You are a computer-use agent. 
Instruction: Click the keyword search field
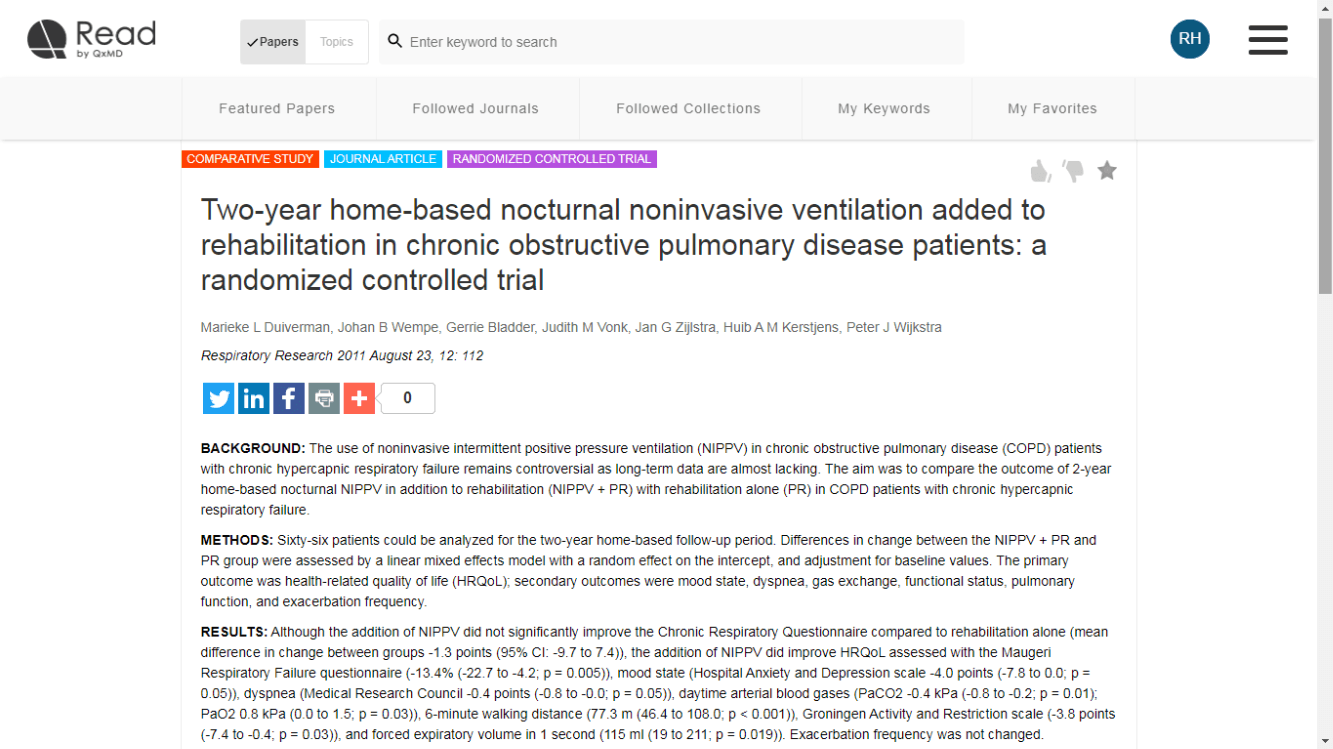680,42
